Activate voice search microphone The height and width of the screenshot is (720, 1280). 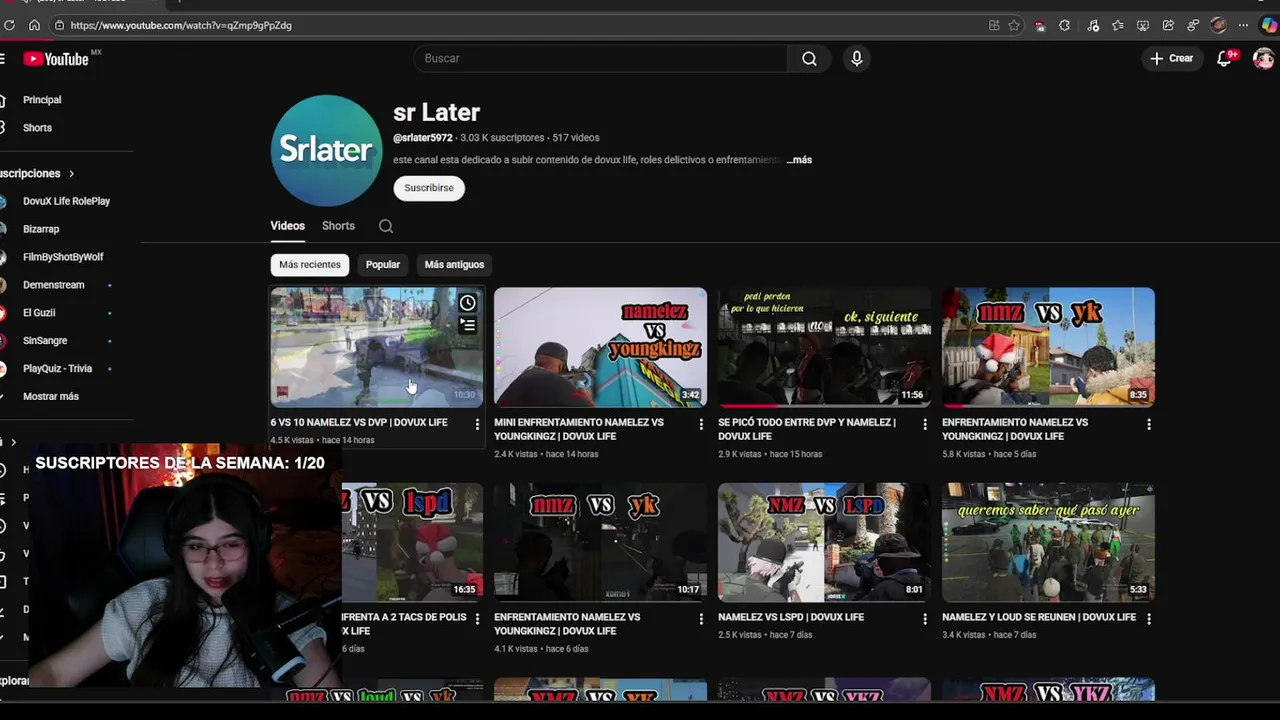click(x=856, y=59)
